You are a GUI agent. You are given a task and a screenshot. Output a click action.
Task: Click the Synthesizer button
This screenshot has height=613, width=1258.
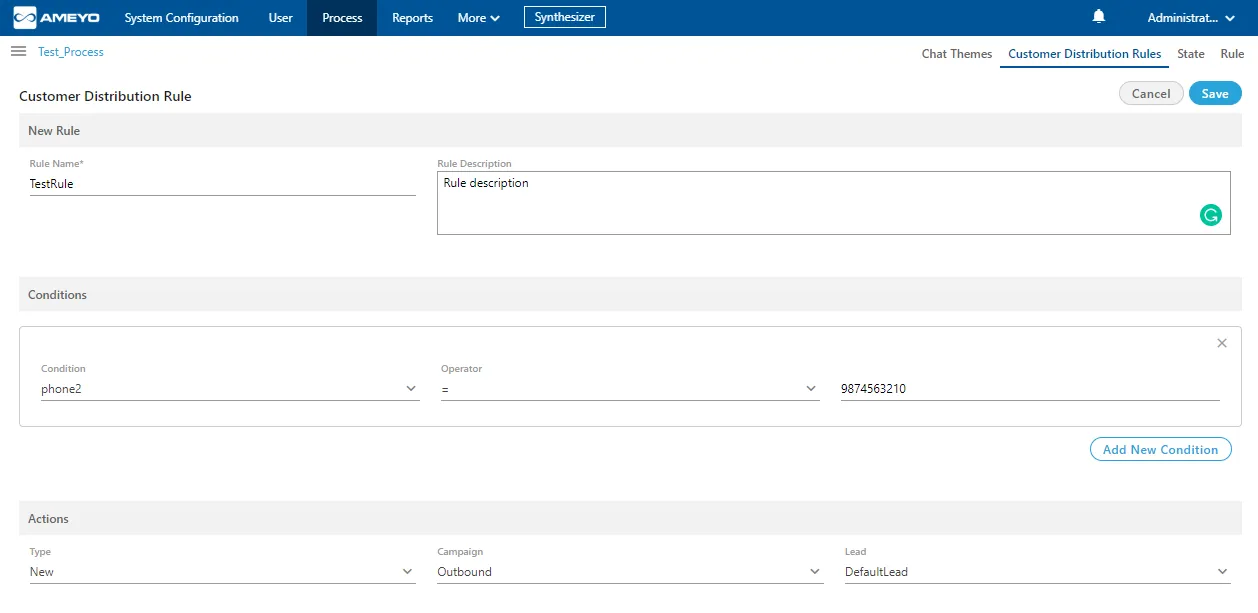[565, 17]
